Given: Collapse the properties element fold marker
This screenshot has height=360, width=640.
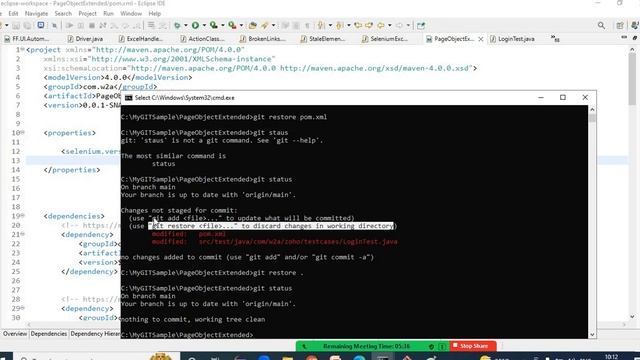Looking at the screenshot, I should (22, 133).
